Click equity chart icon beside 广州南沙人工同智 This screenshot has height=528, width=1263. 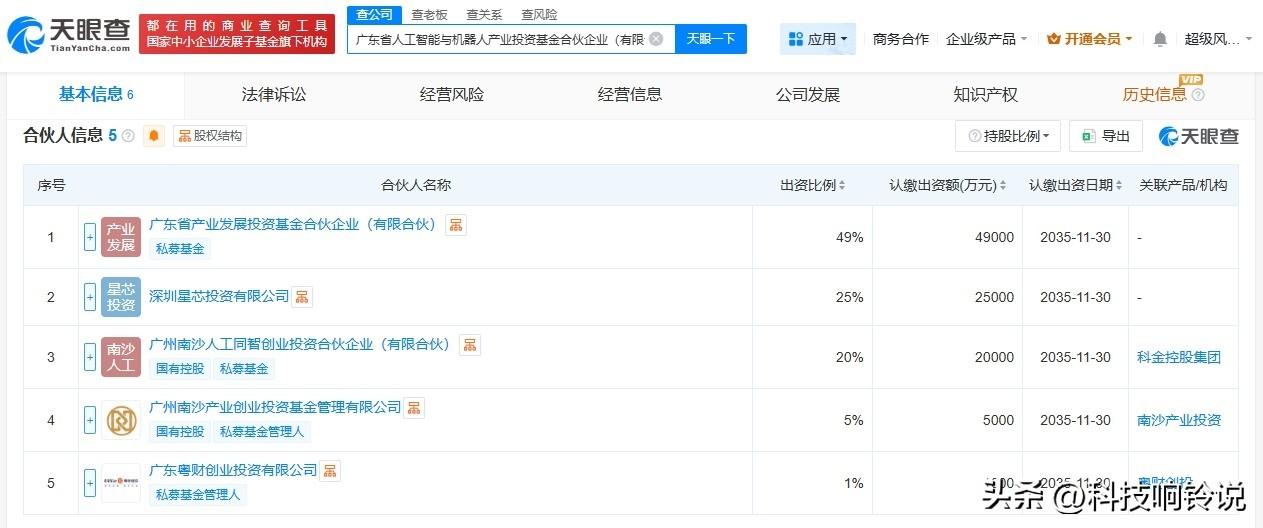coord(470,345)
